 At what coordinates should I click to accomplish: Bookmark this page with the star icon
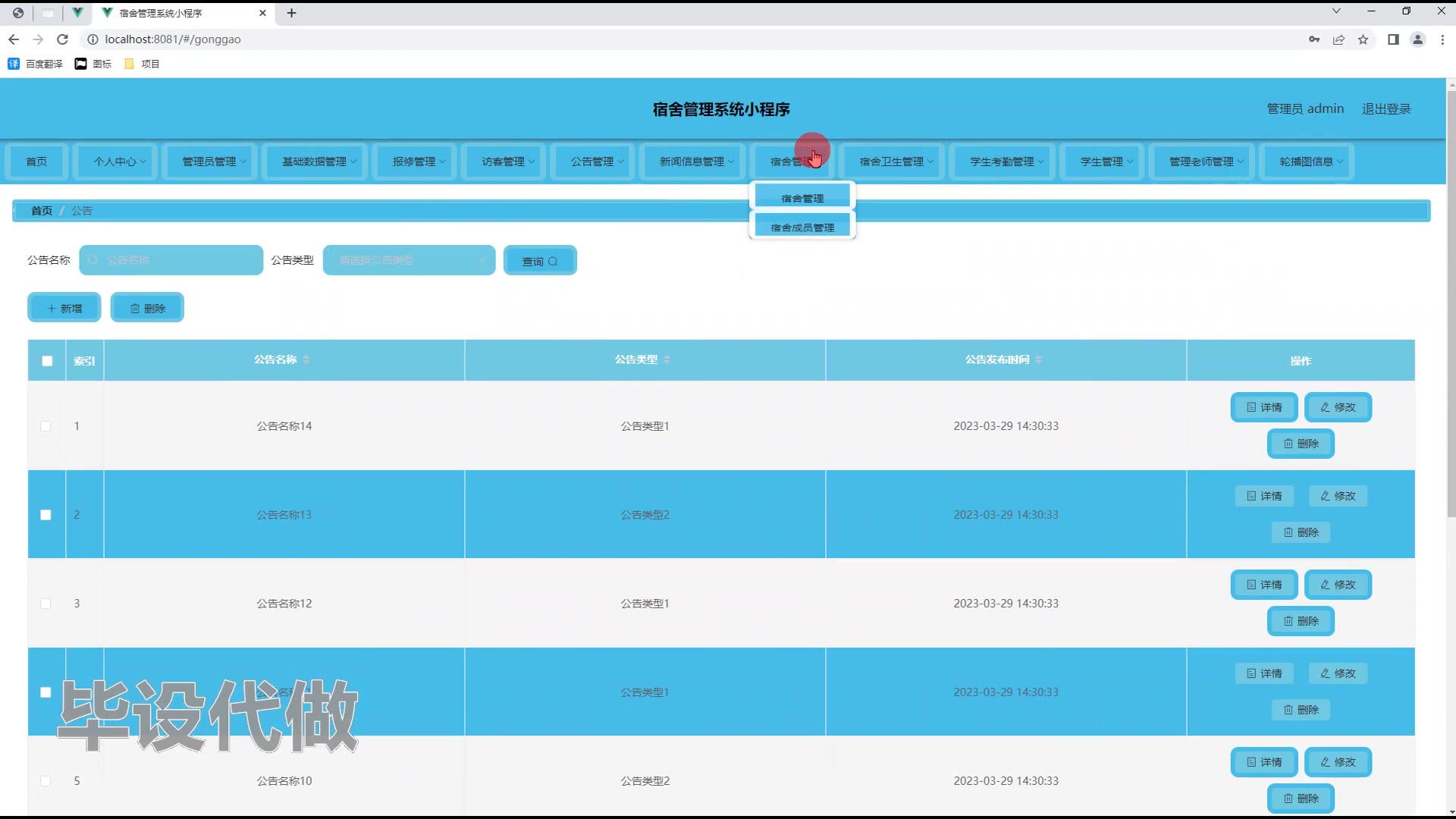click(x=1363, y=39)
